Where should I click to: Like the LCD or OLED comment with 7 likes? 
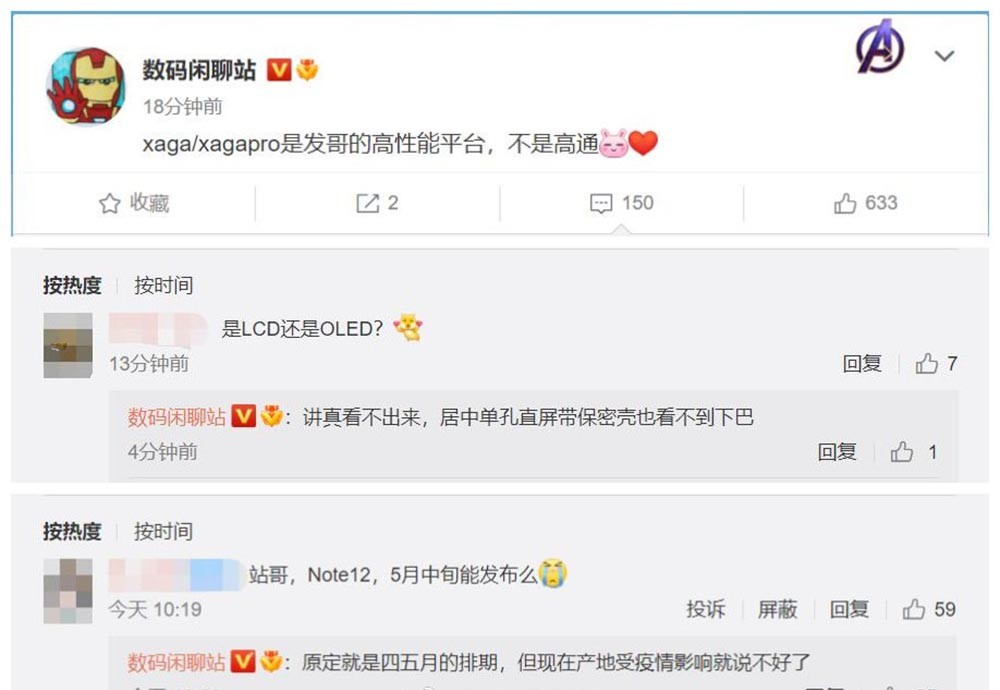(x=927, y=363)
